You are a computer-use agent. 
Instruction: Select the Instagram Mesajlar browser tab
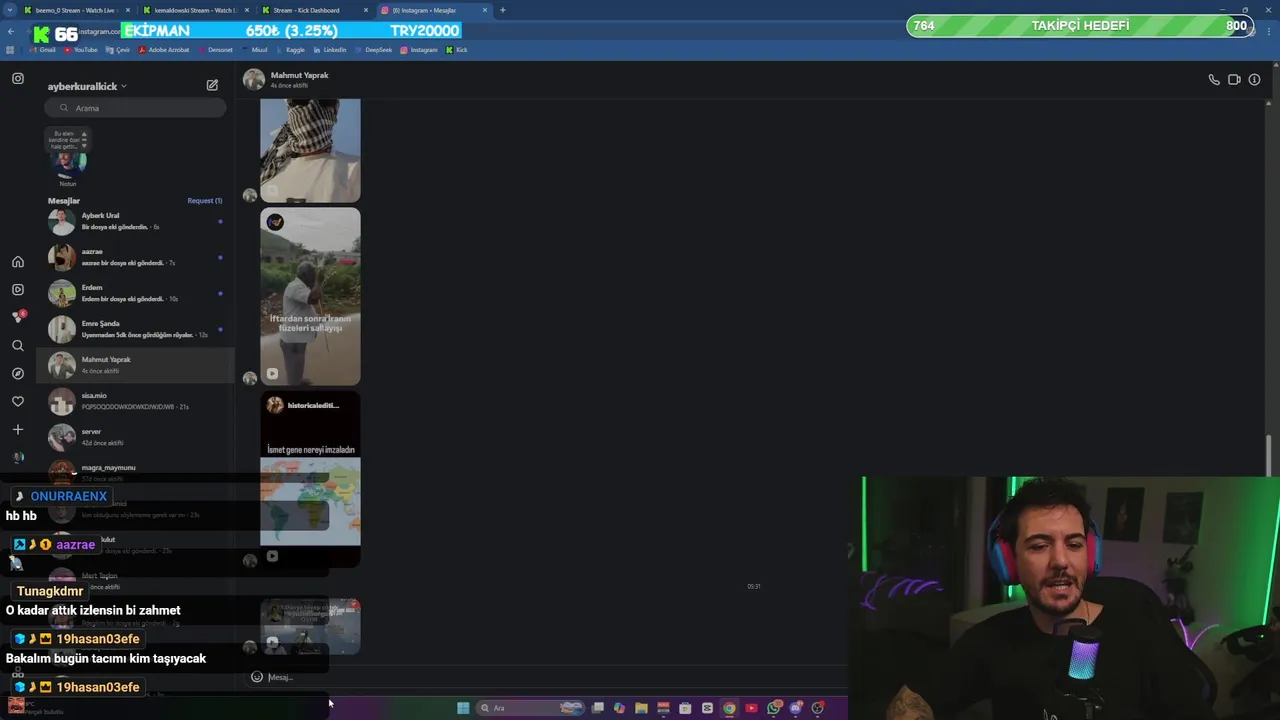(x=433, y=10)
